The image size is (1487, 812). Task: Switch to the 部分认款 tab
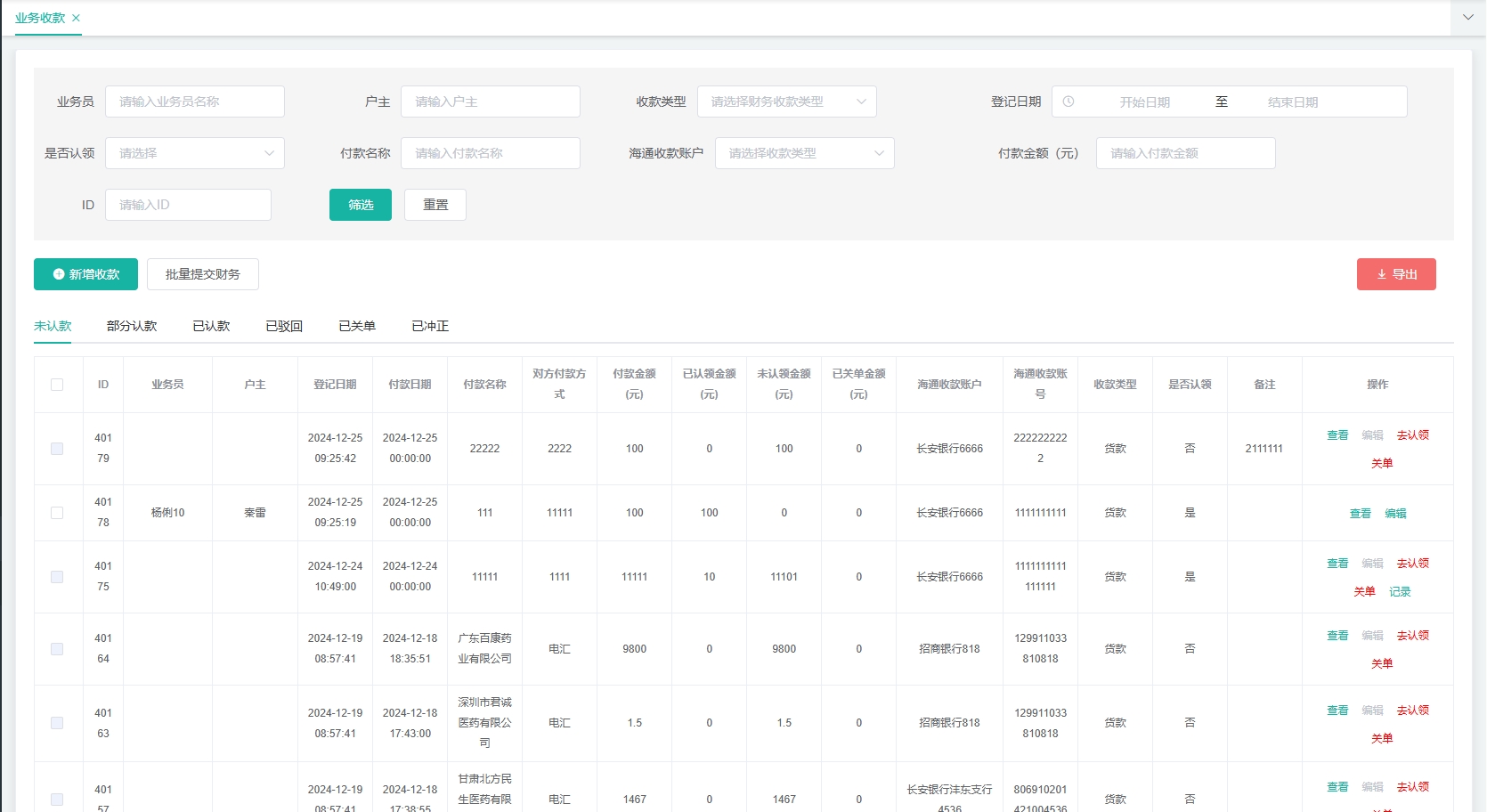point(132,326)
